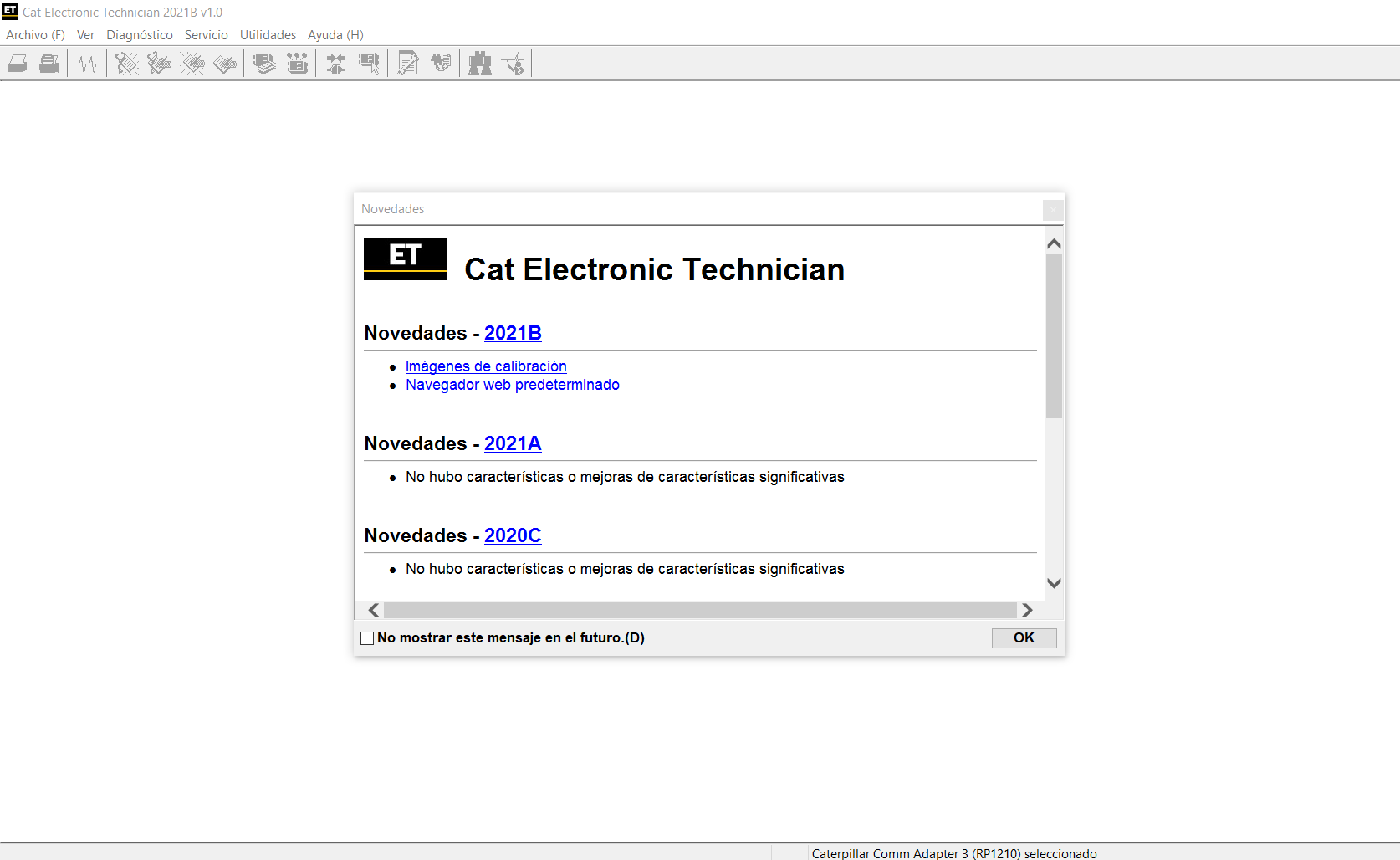The width and height of the screenshot is (1400, 860).
Task: Open the Servicio menu
Action: [207, 35]
